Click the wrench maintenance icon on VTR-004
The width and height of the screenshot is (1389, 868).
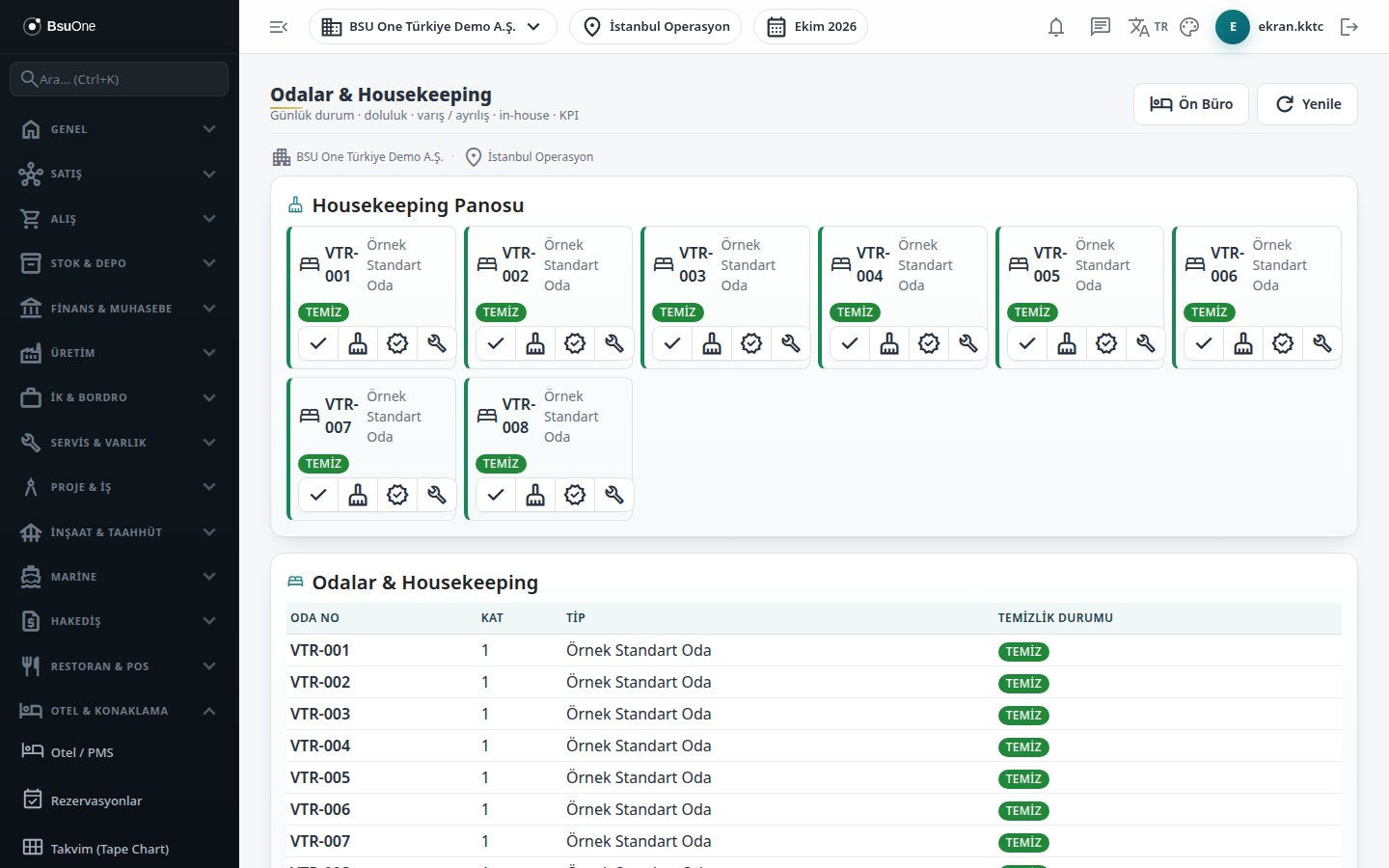(x=968, y=343)
